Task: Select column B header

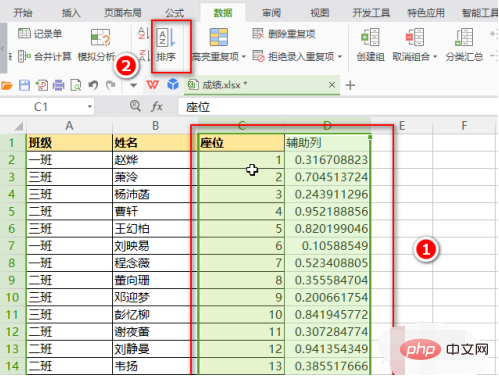Action: 155,126
